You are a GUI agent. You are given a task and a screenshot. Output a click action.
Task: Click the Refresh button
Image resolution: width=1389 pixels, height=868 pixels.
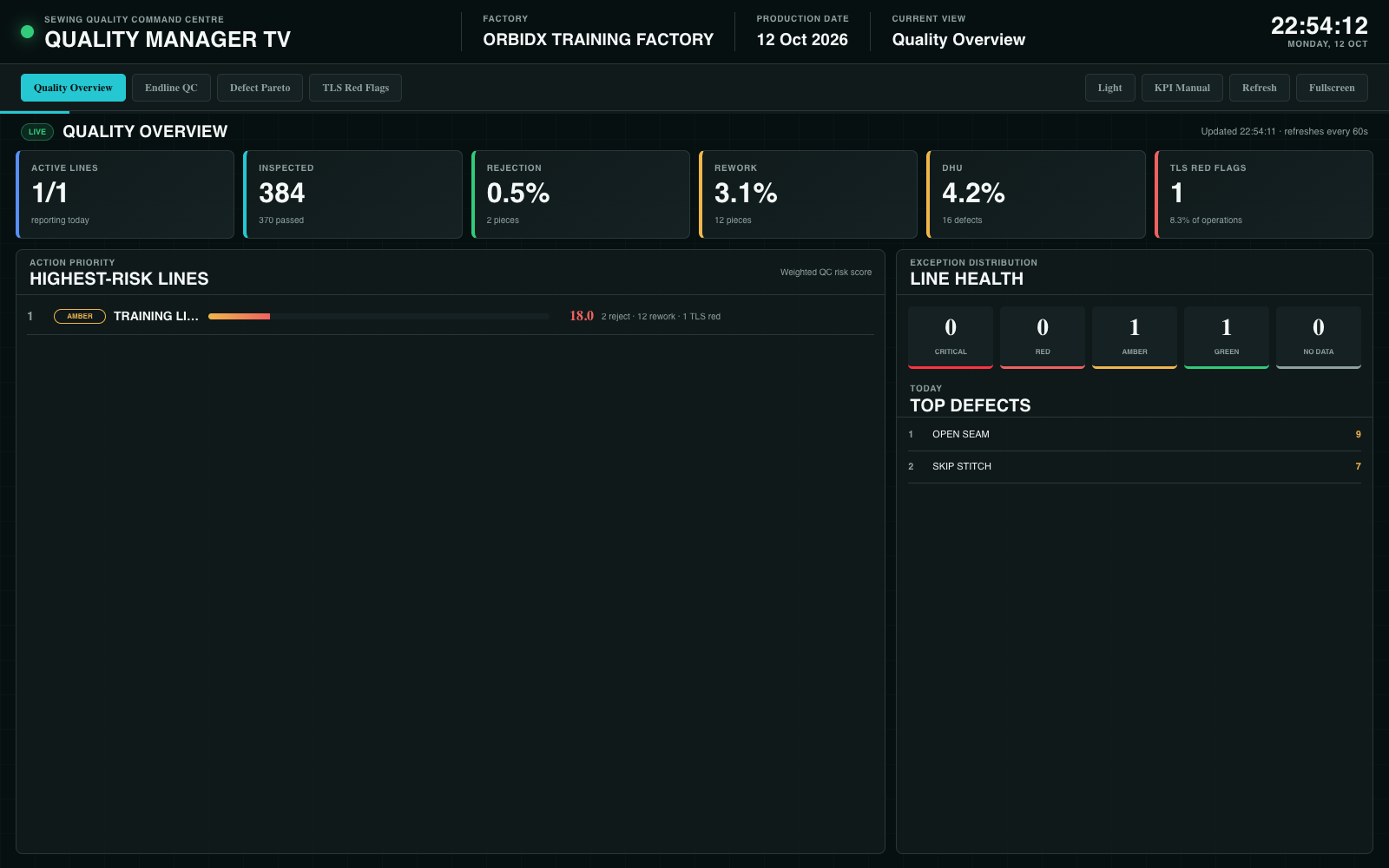[1259, 88]
